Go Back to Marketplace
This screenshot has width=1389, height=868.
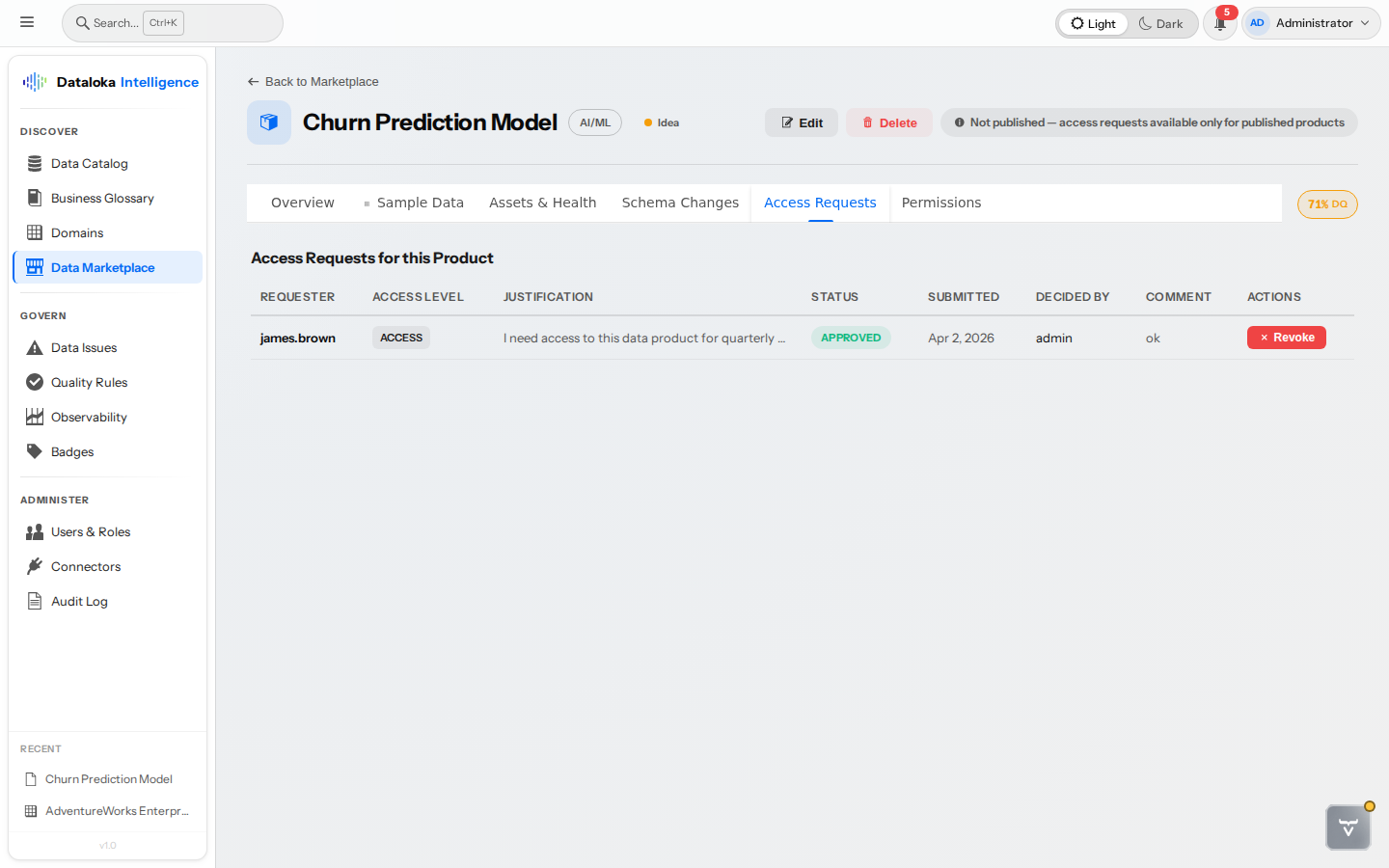click(x=313, y=82)
